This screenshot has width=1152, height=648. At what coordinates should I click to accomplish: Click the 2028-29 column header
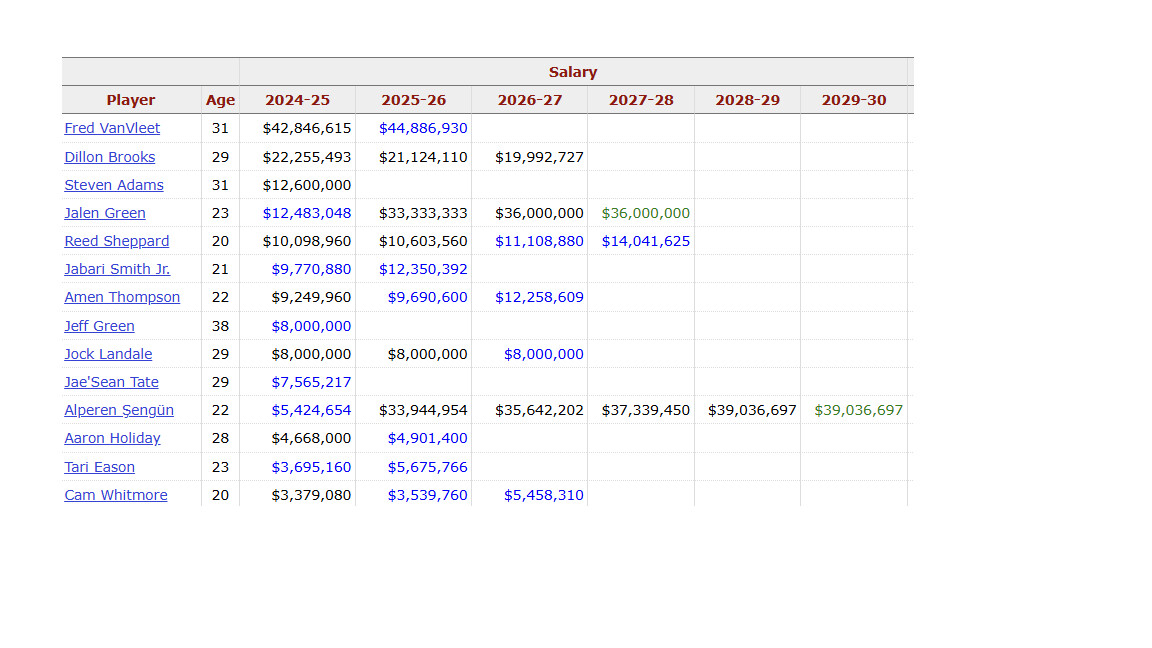tap(747, 100)
